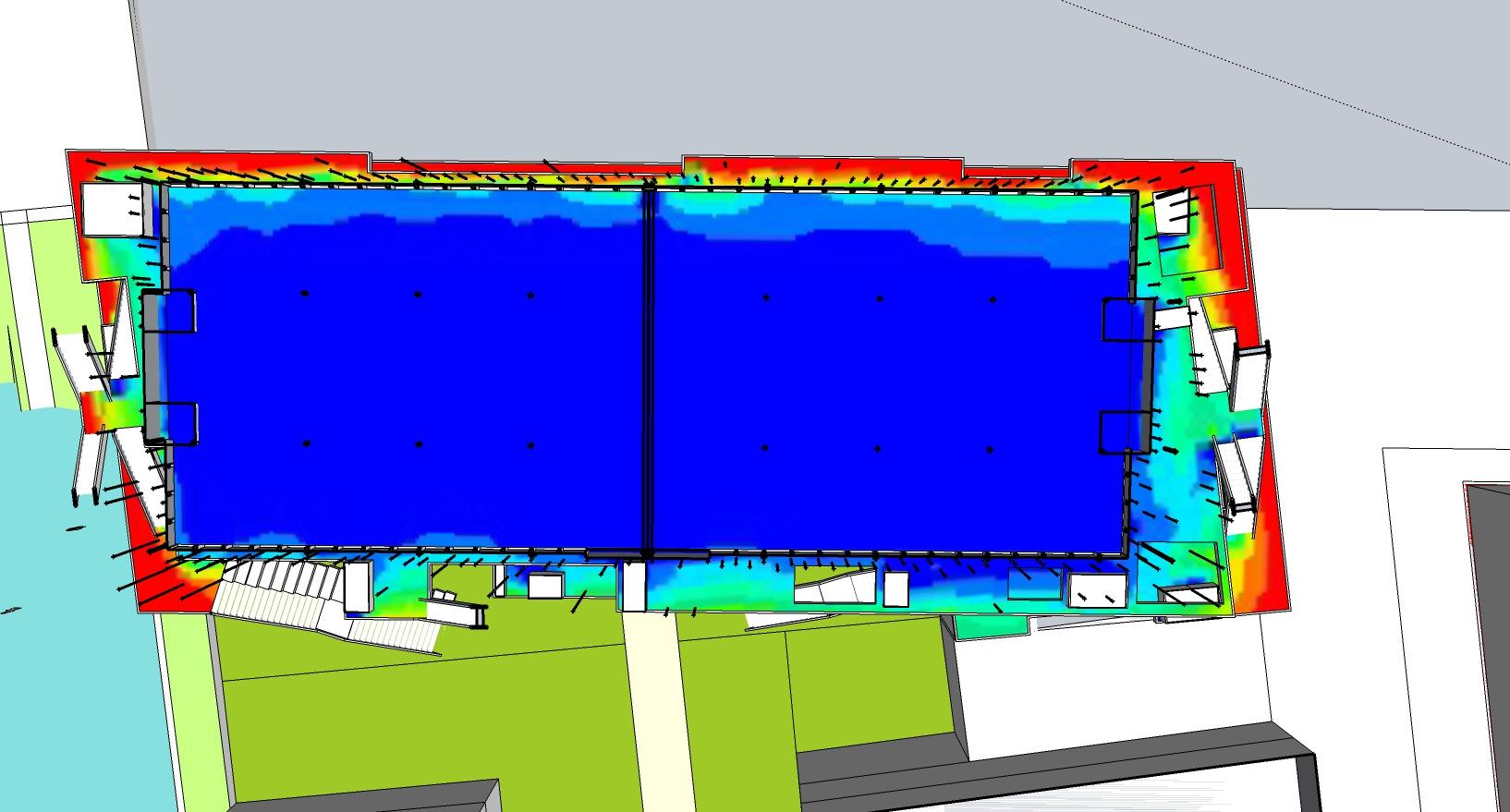Select the lower-right column dot in the right hall
1510x812 pixels.
990,449
